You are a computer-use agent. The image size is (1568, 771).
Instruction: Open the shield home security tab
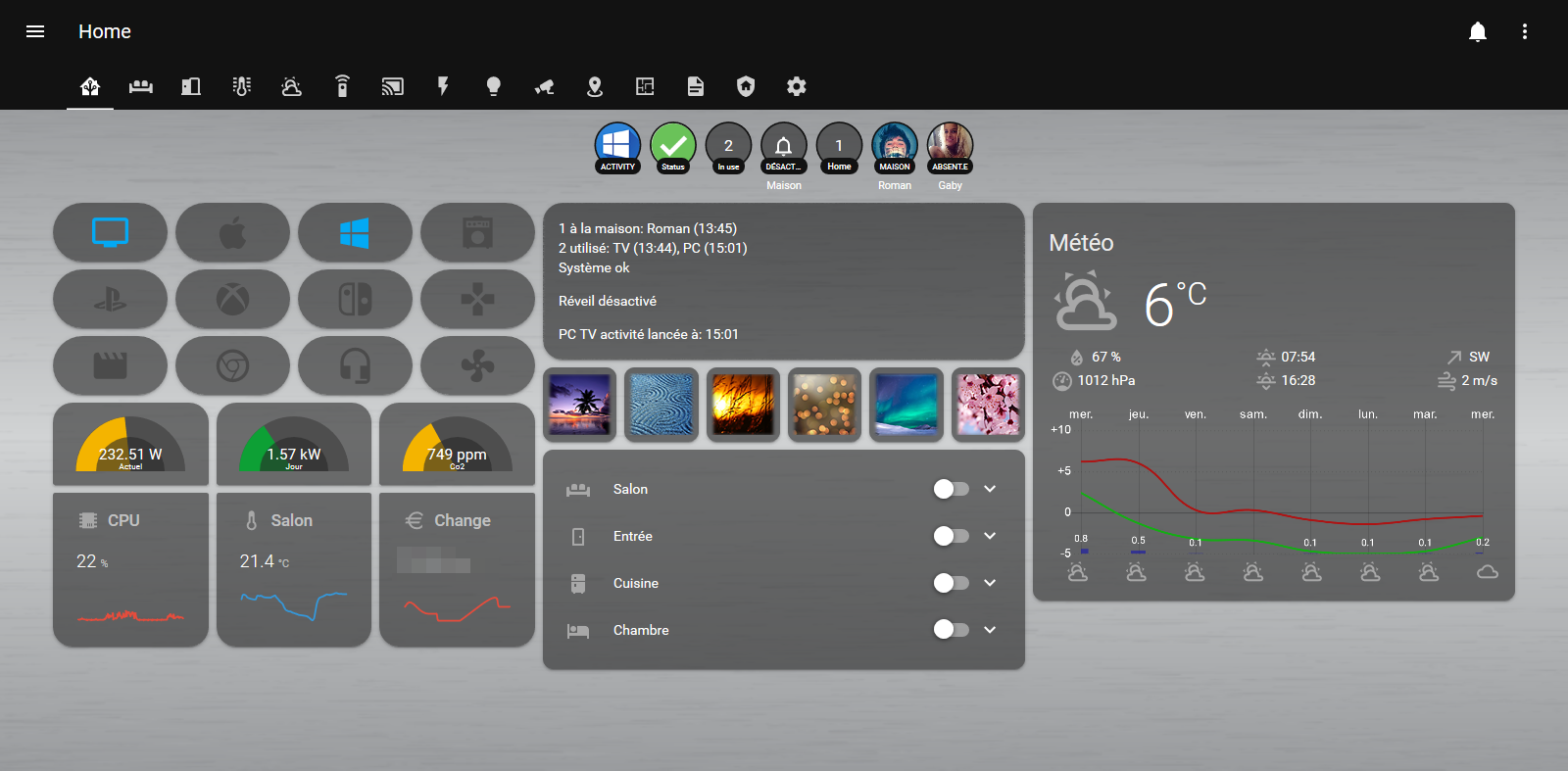(746, 86)
